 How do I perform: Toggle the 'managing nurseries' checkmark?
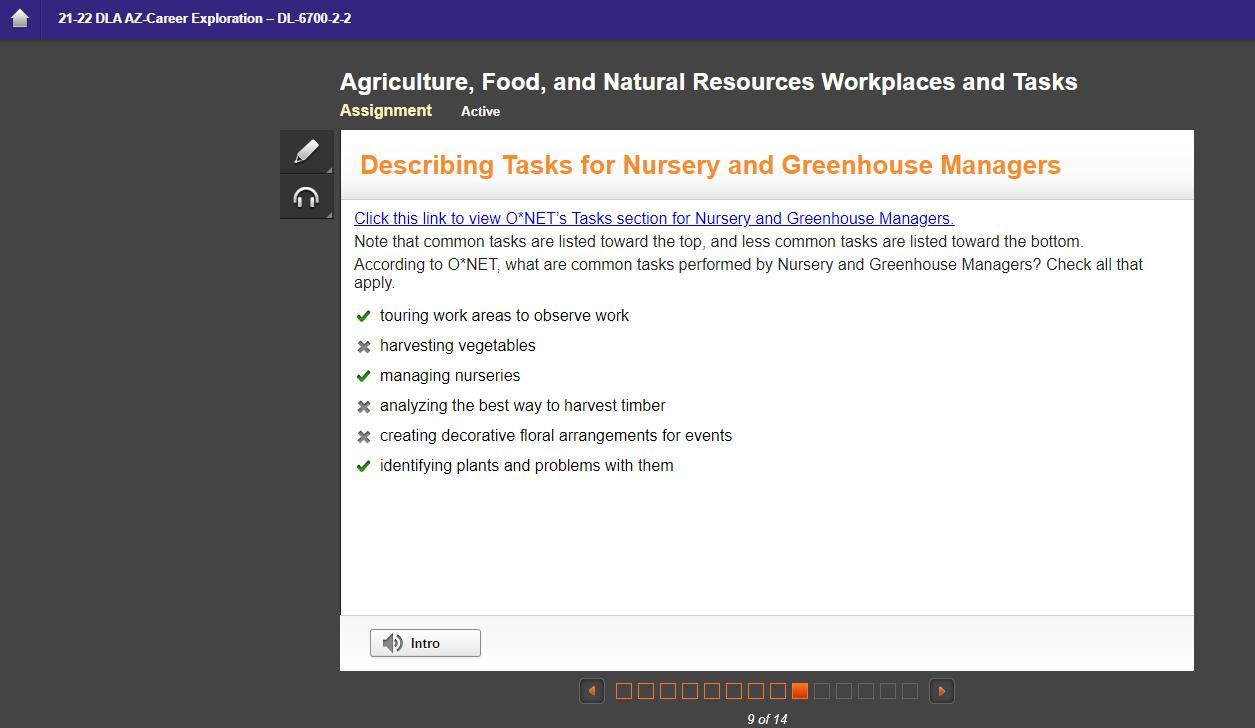[364, 376]
